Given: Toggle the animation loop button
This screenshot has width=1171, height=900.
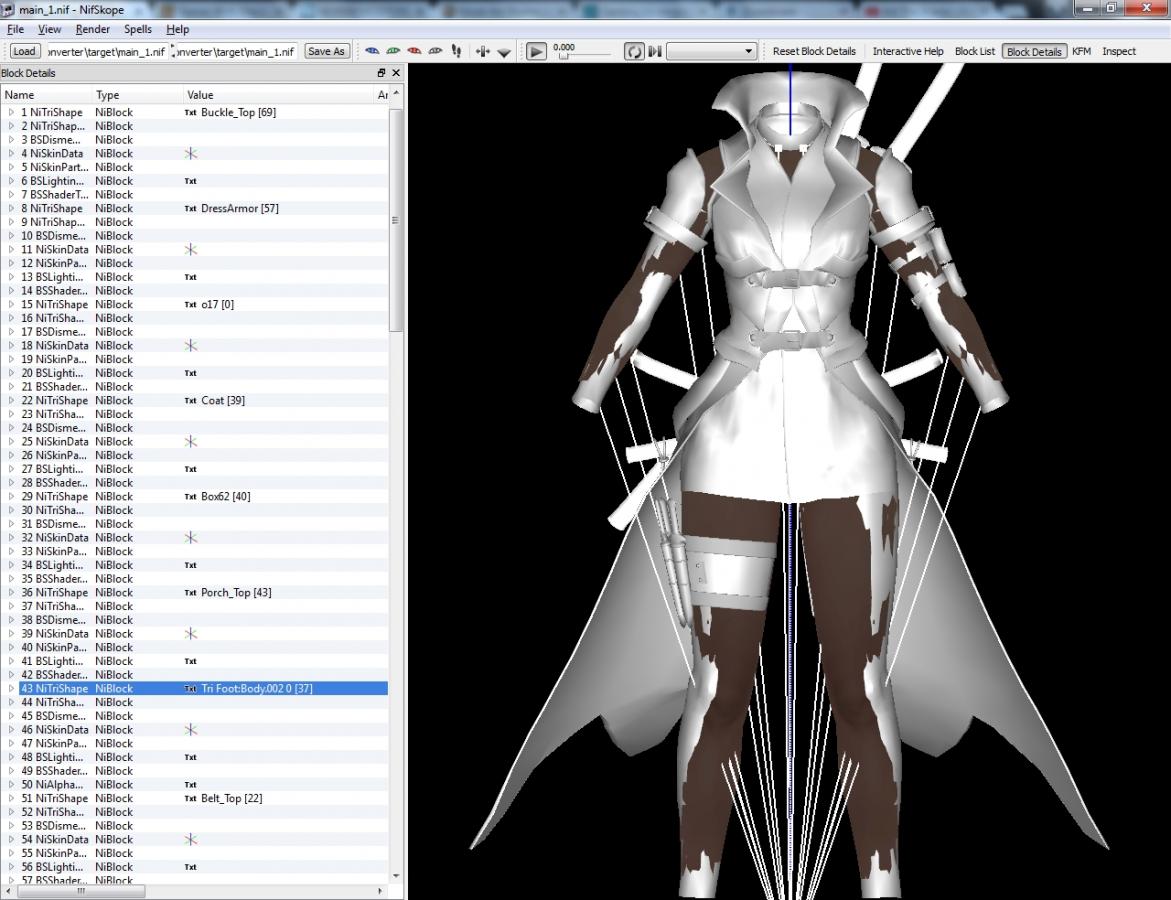Looking at the screenshot, I should coord(634,51).
